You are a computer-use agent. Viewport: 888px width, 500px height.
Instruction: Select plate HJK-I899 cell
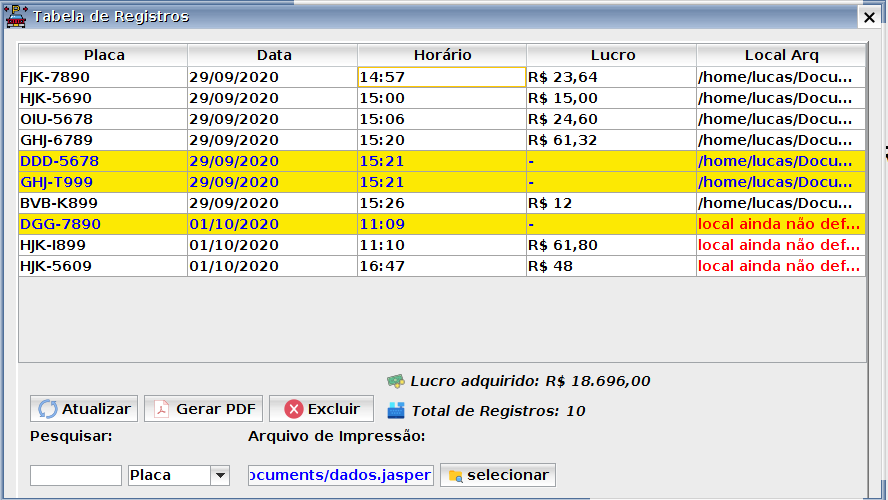point(103,245)
